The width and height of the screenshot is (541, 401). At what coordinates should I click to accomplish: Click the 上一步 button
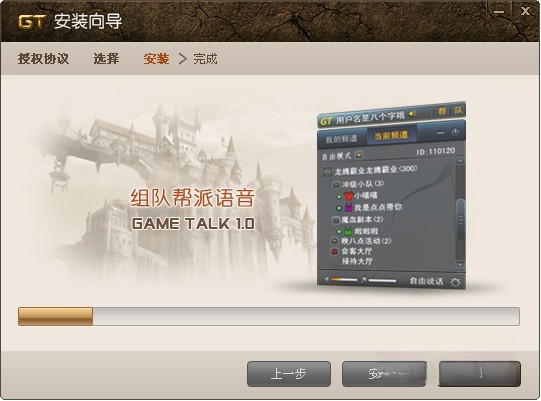coord(289,374)
